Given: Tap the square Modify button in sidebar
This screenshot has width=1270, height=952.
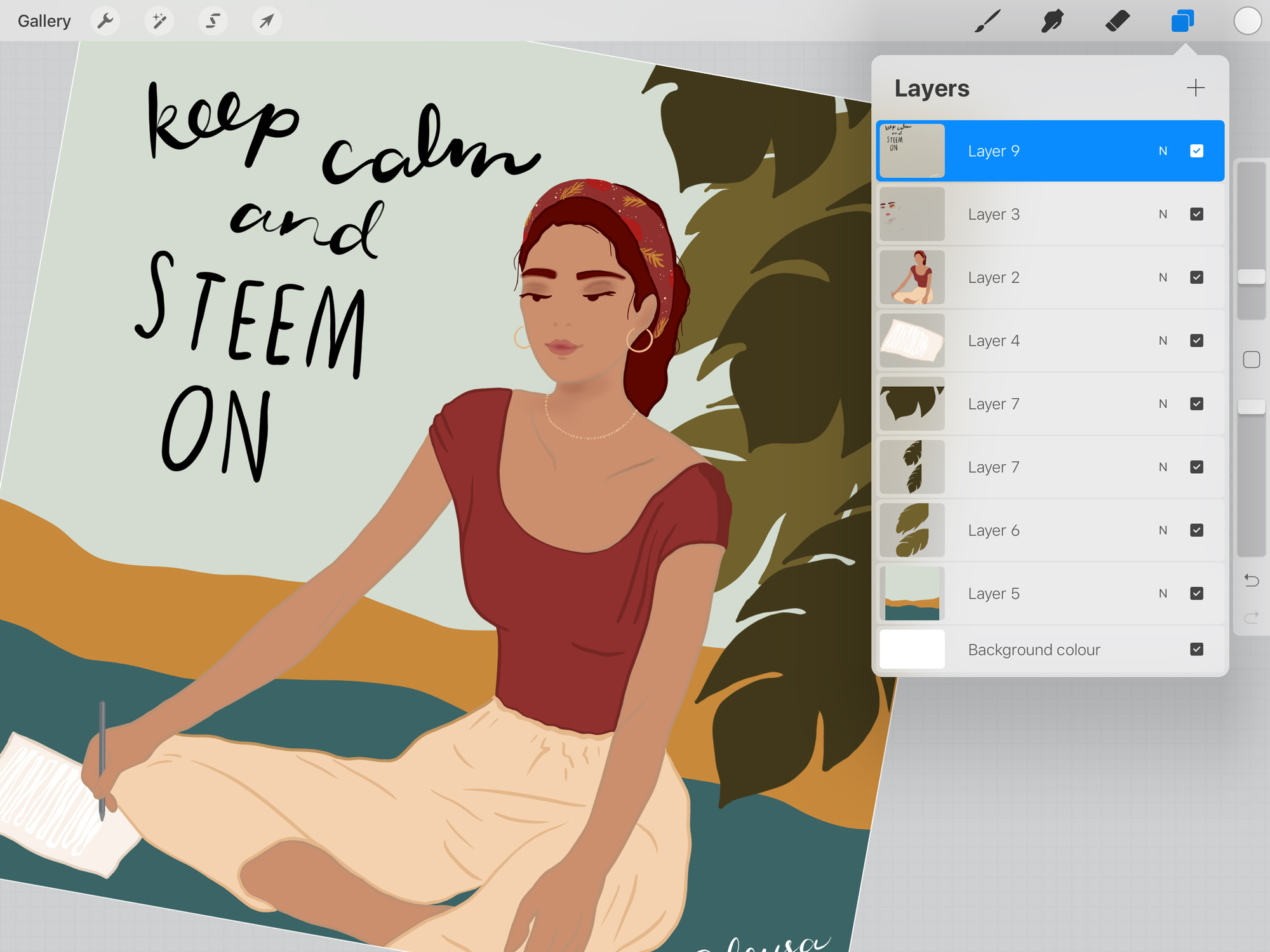Looking at the screenshot, I should [x=1251, y=359].
